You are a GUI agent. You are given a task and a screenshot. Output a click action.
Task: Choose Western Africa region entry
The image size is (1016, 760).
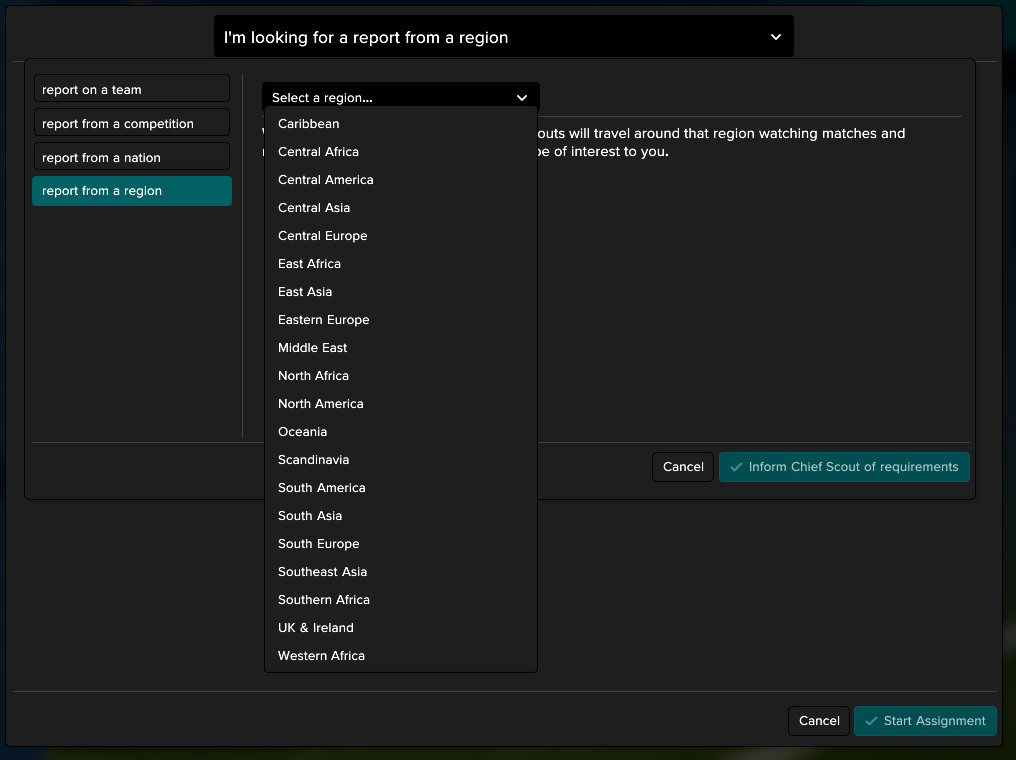click(x=322, y=656)
